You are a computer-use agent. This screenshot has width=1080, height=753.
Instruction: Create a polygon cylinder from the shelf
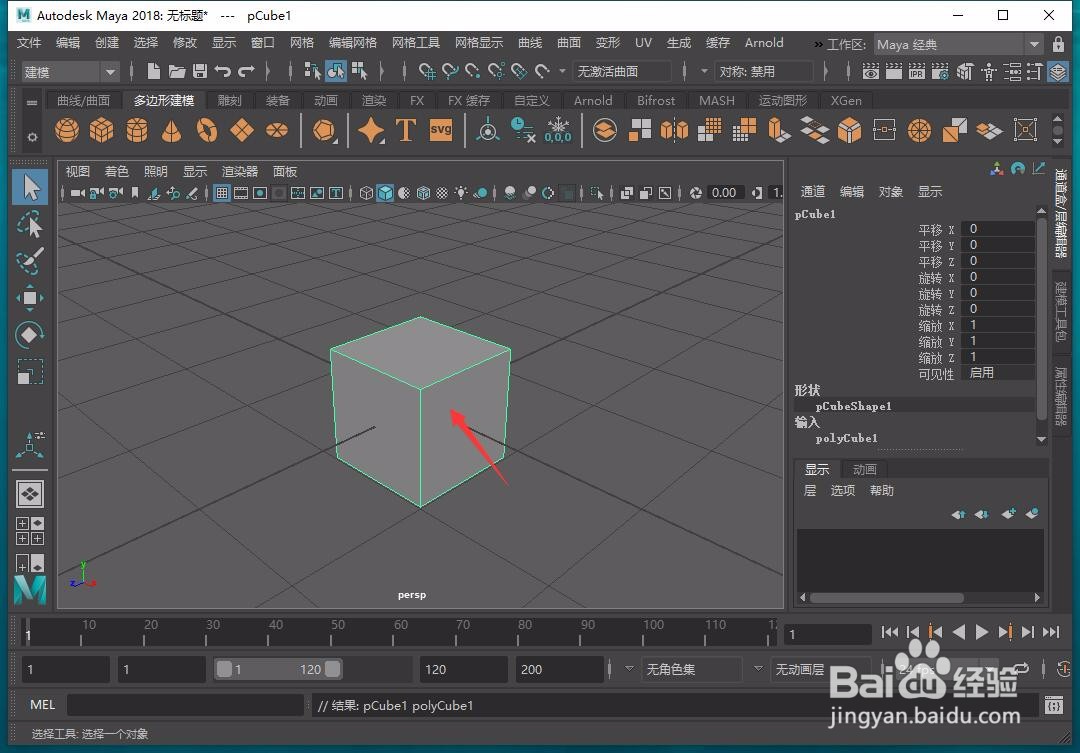(x=136, y=130)
